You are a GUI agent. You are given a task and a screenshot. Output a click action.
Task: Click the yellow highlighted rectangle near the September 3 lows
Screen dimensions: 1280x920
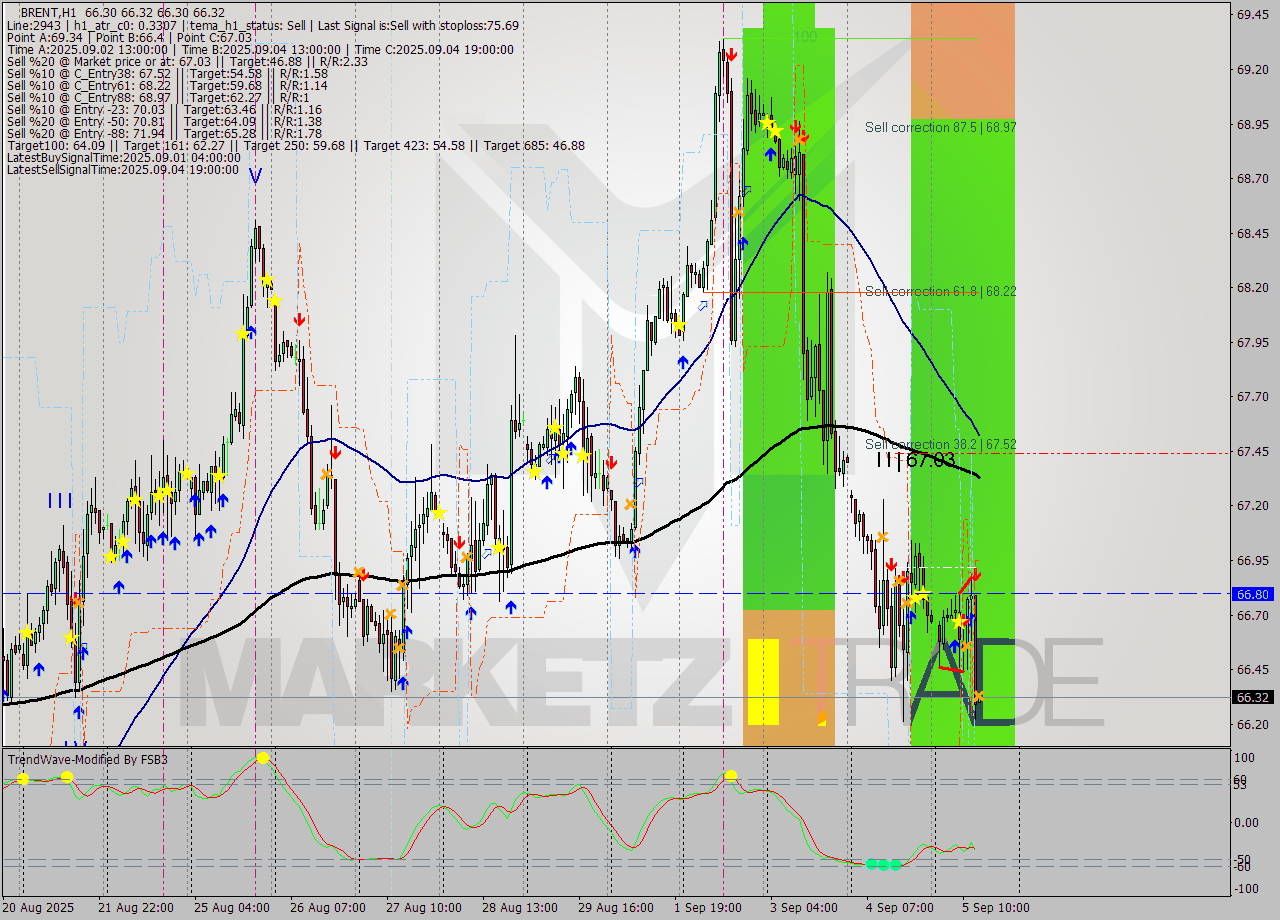click(762, 680)
